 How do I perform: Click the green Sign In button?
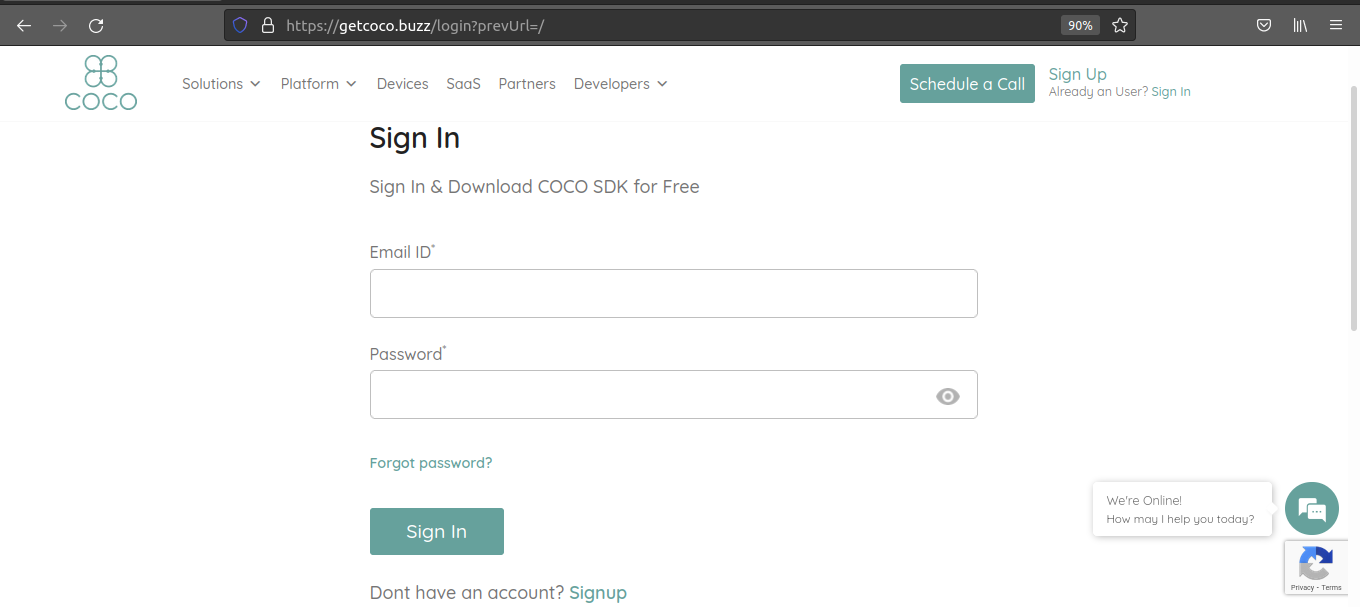click(x=437, y=531)
